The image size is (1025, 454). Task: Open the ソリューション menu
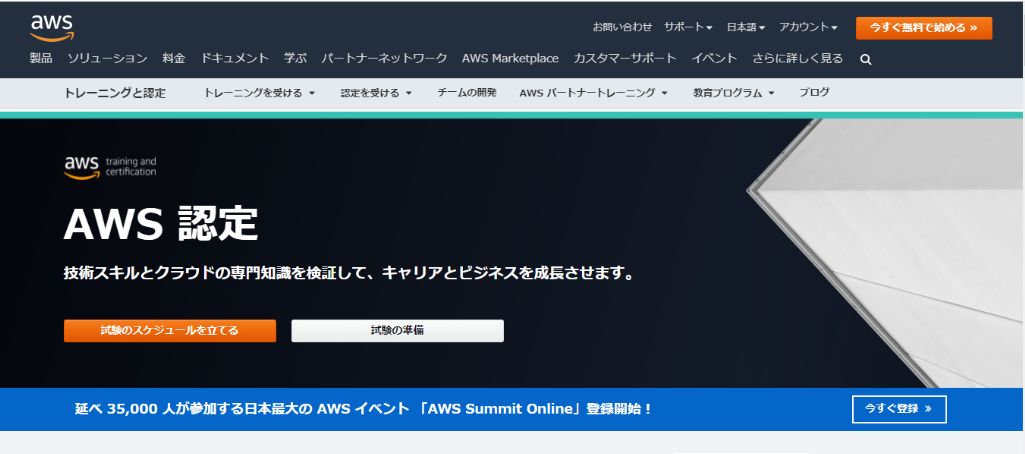[107, 59]
